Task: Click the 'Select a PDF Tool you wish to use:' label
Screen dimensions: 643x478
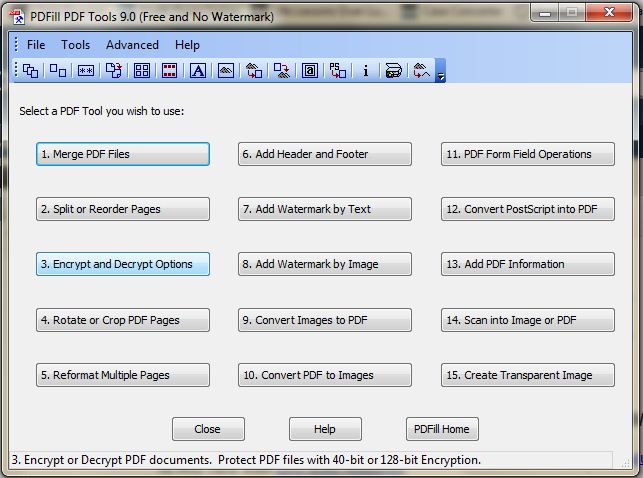Action: click(102, 111)
